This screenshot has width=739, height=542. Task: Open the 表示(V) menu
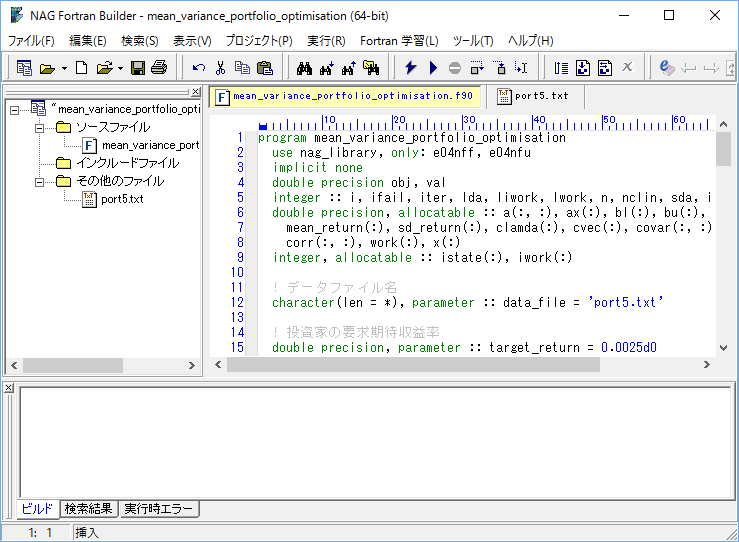[192, 41]
